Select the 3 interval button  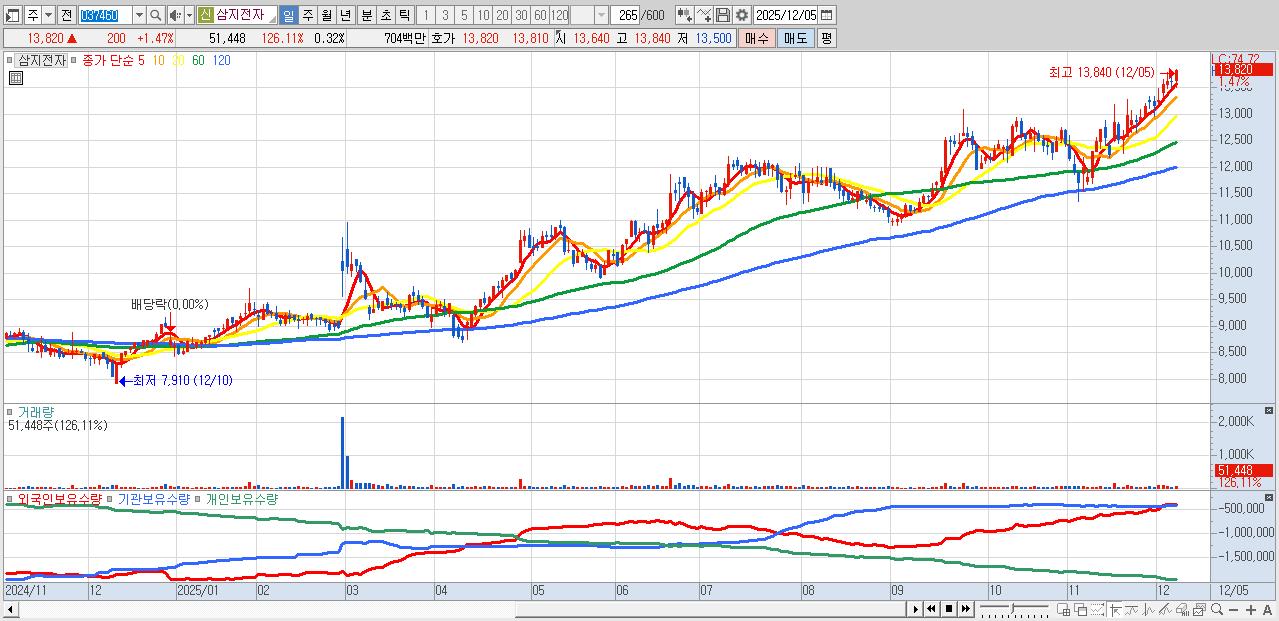pyautogui.click(x=445, y=15)
